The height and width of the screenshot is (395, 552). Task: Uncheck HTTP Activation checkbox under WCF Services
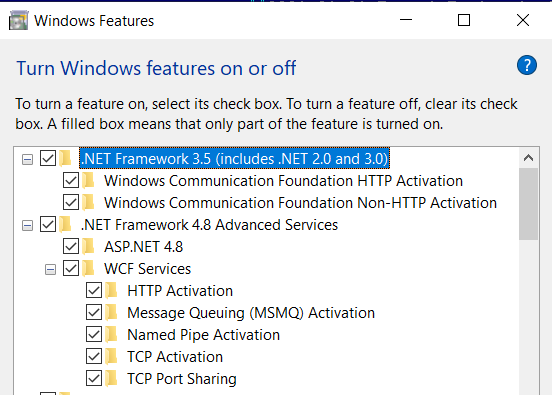[x=94, y=290]
